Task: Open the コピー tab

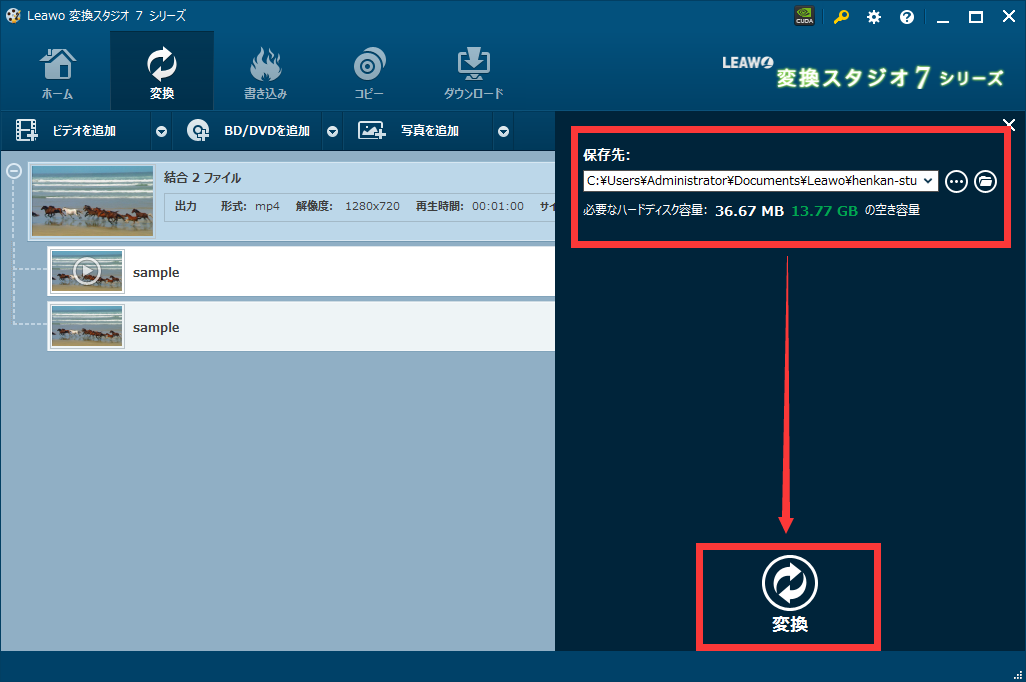Action: [369, 72]
